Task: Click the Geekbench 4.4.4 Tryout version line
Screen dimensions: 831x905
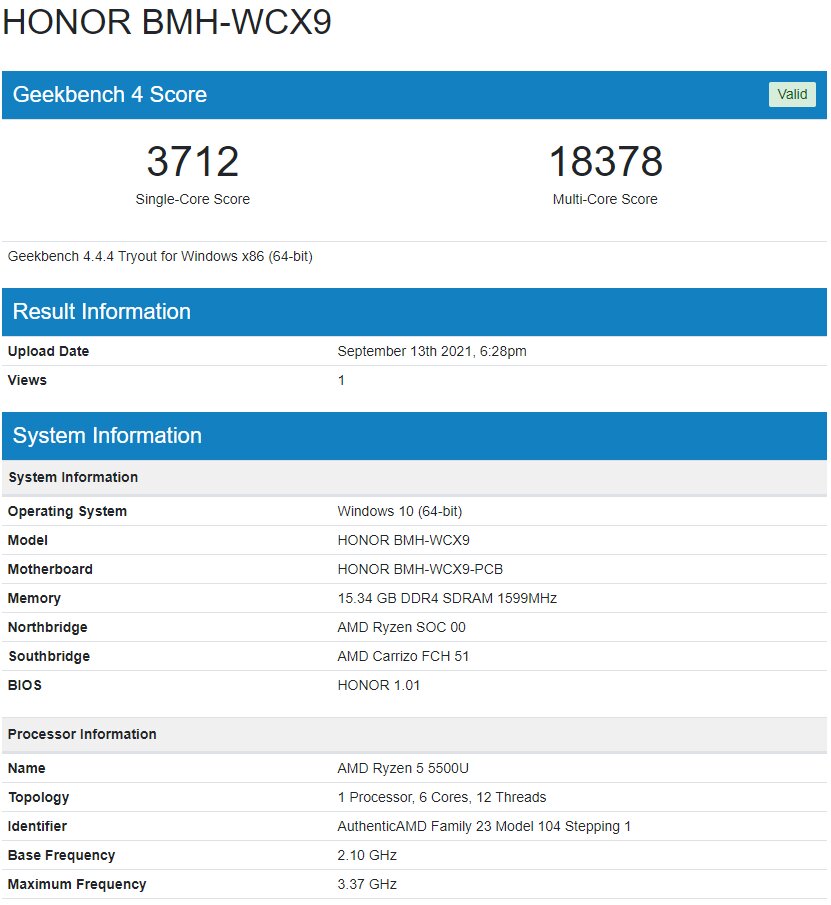Action: 160,256
